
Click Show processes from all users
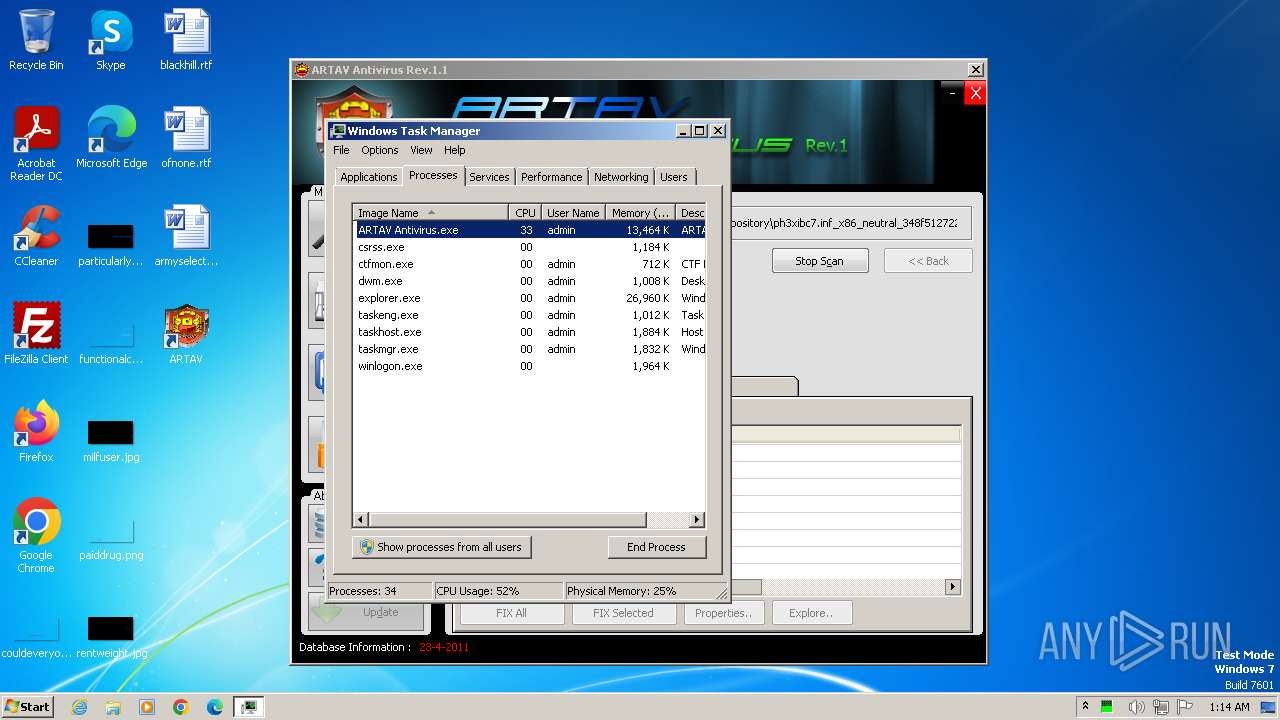442,547
